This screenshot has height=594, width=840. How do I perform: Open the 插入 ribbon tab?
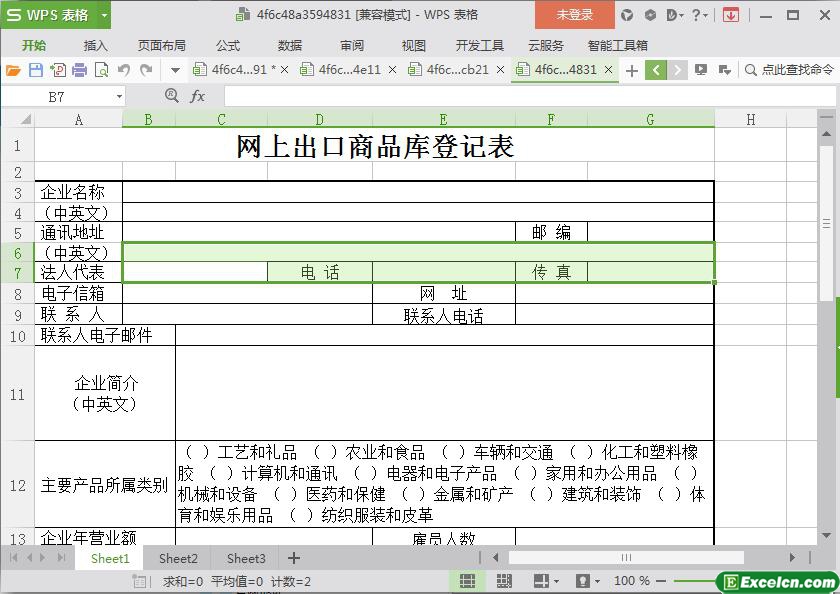[95, 45]
